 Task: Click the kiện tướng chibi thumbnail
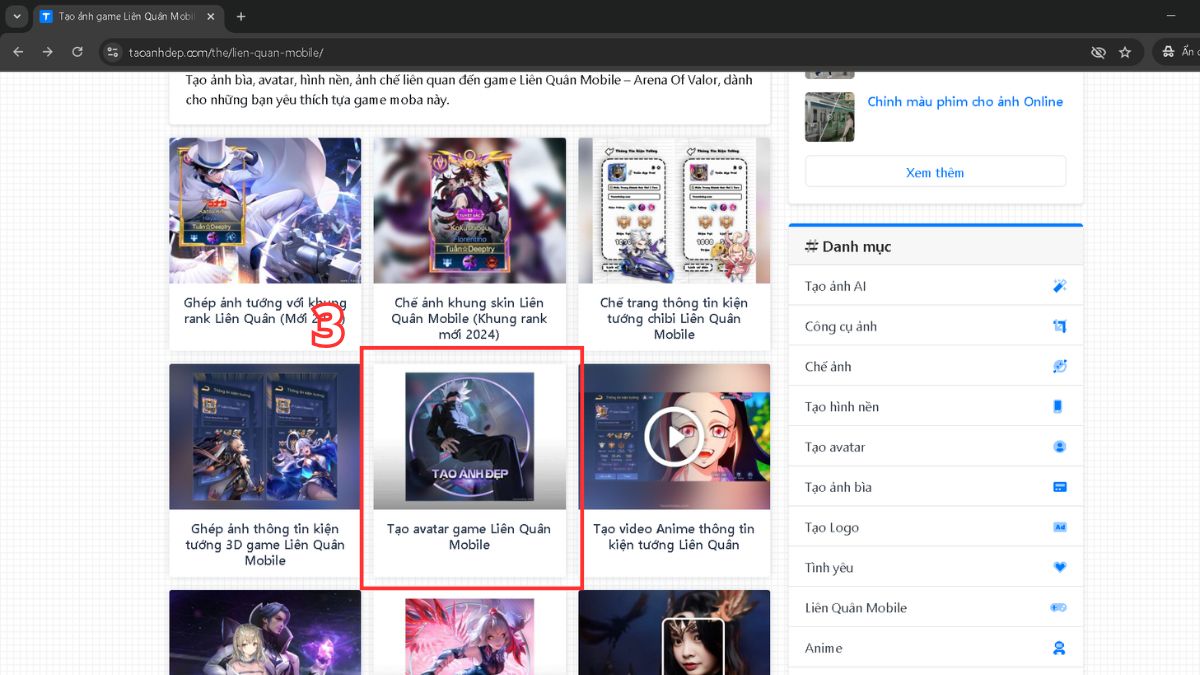(x=674, y=210)
